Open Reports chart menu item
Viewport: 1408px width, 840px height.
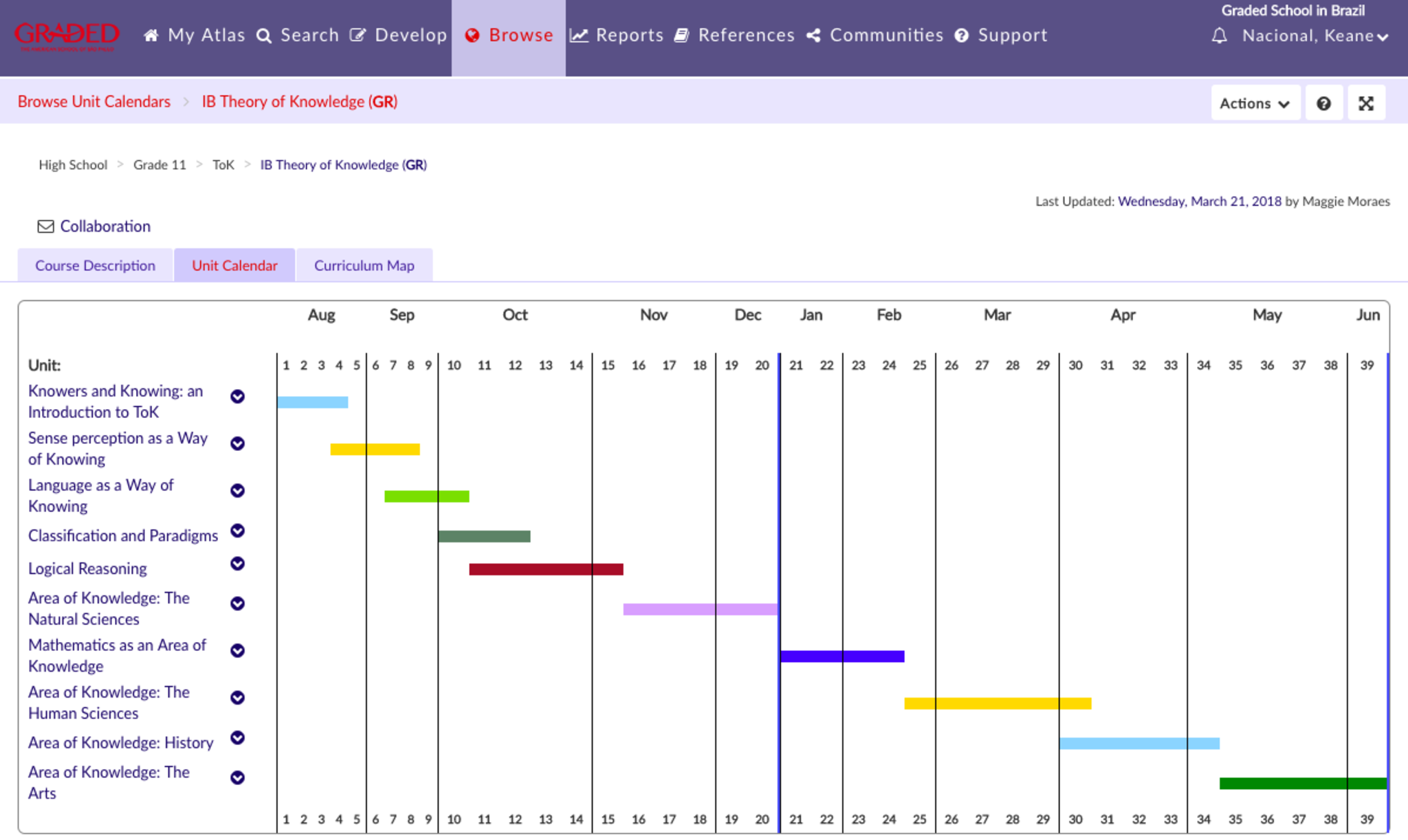pos(617,35)
